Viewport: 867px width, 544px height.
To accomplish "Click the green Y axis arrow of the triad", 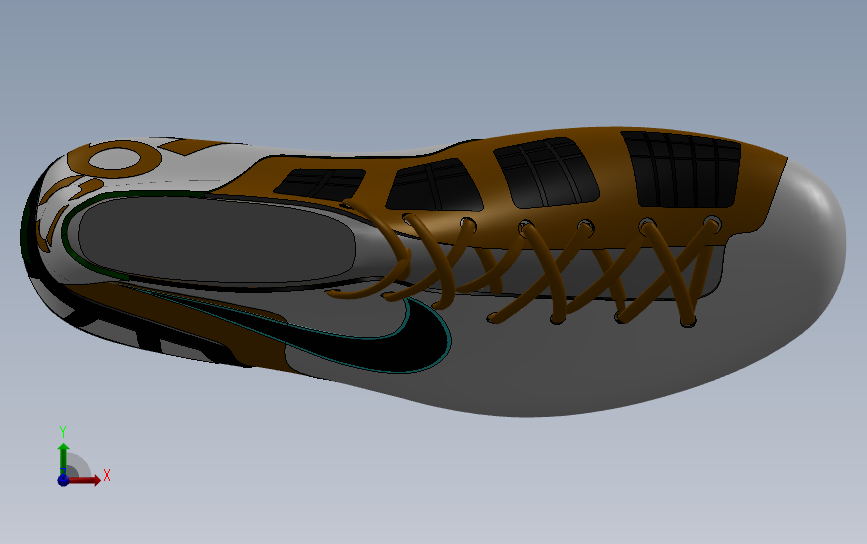I will click(x=63, y=457).
